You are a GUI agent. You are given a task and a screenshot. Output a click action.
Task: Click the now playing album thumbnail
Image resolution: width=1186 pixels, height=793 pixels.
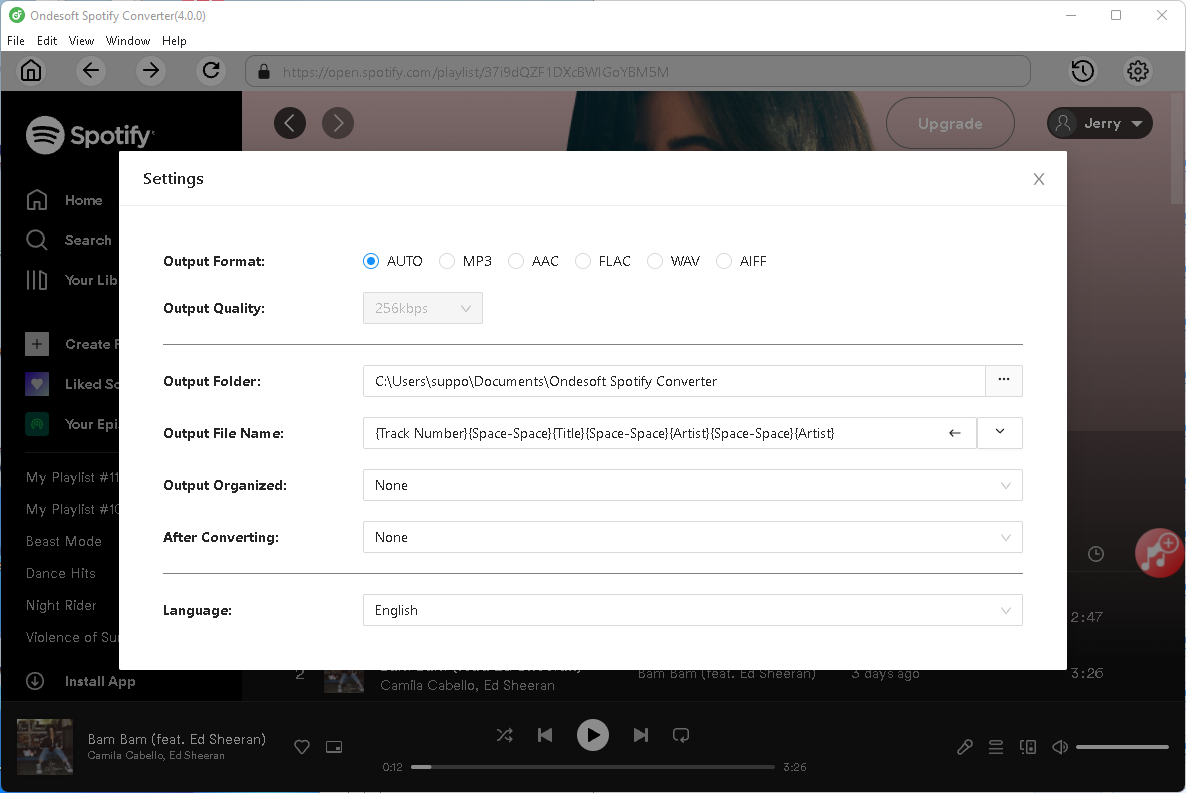point(45,747)
